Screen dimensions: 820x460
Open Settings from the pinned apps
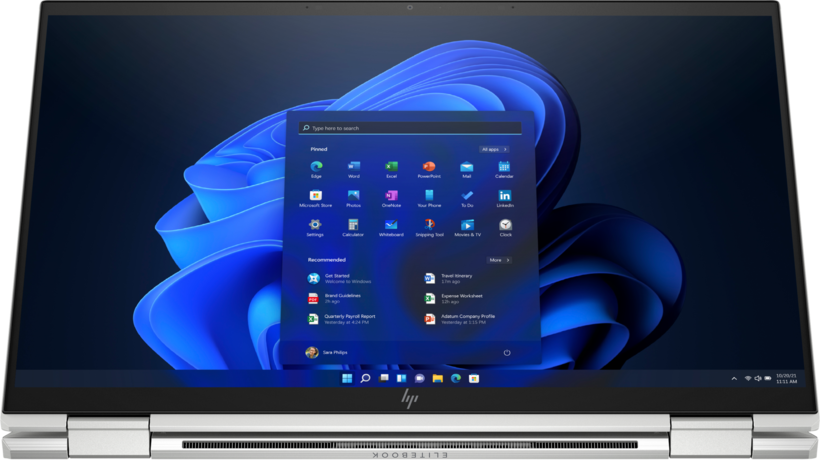click(x=315, y=225)
